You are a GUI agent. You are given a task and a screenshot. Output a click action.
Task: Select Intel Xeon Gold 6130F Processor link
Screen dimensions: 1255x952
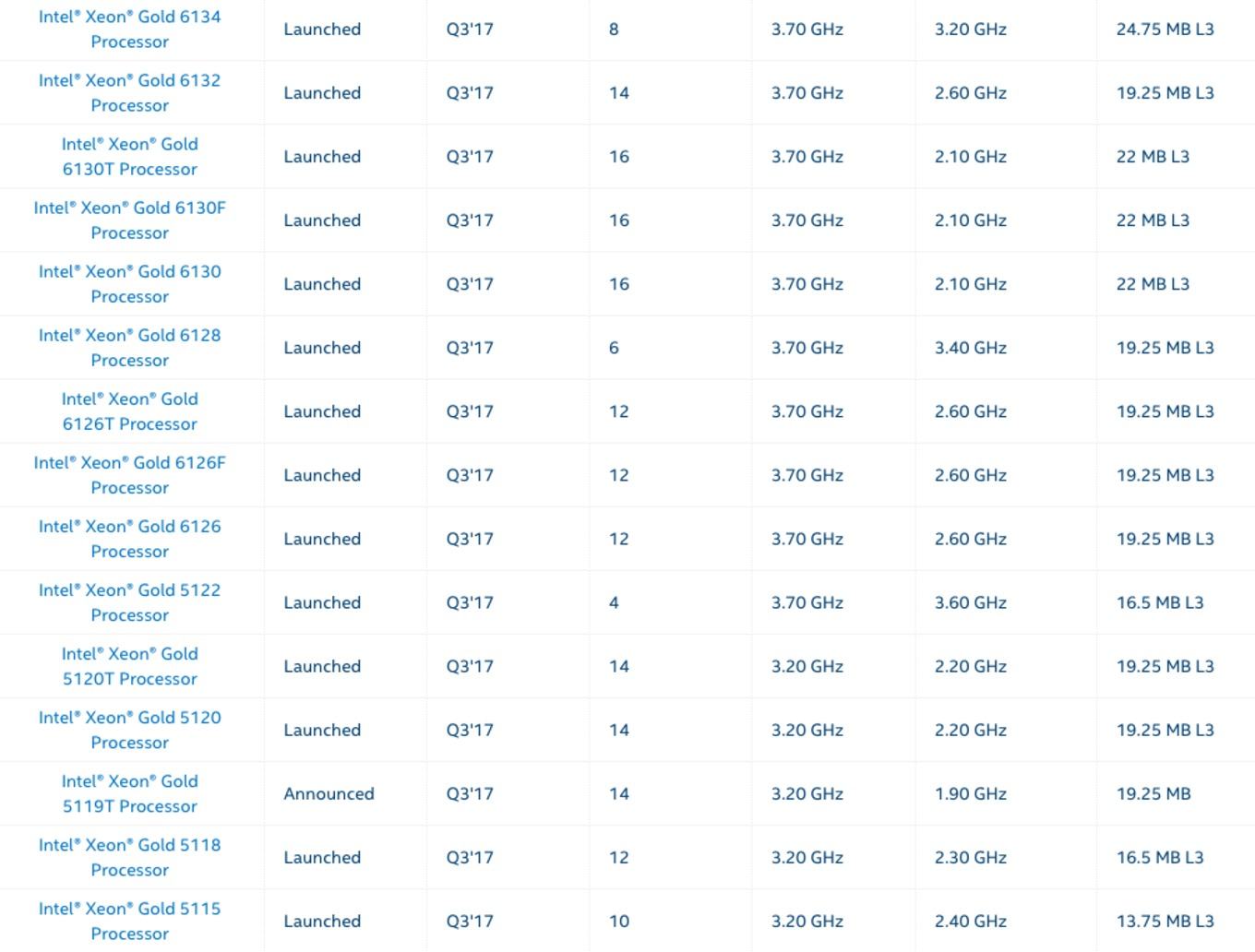click(130, 220)
